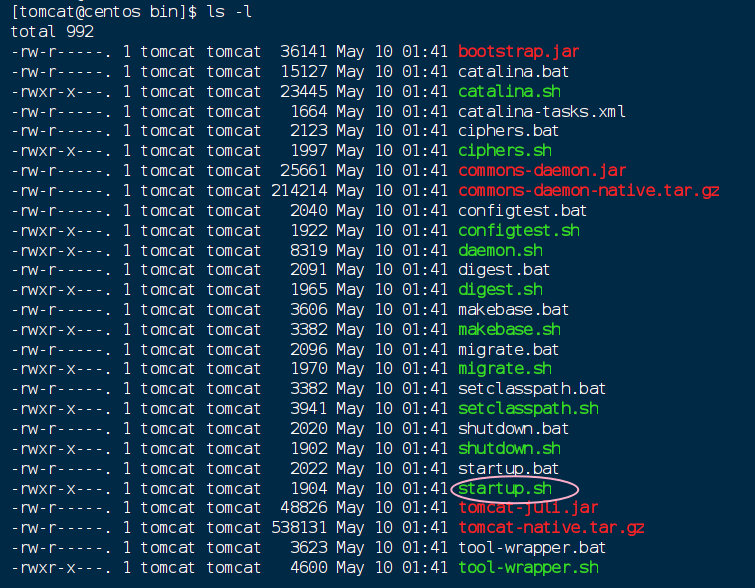This screenshot has width=755, height=588.
Task: Click the startup.sh file name
Action: (504, 489)
